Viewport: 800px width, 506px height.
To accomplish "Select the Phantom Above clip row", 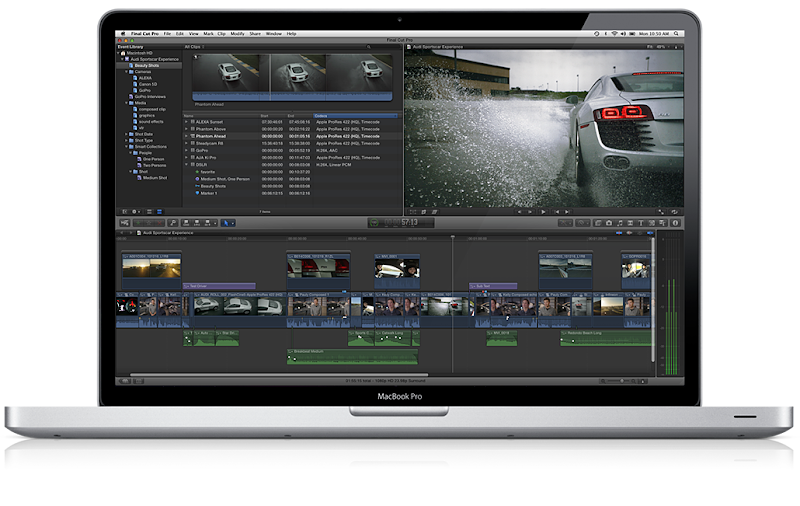I will coord(290,129).
